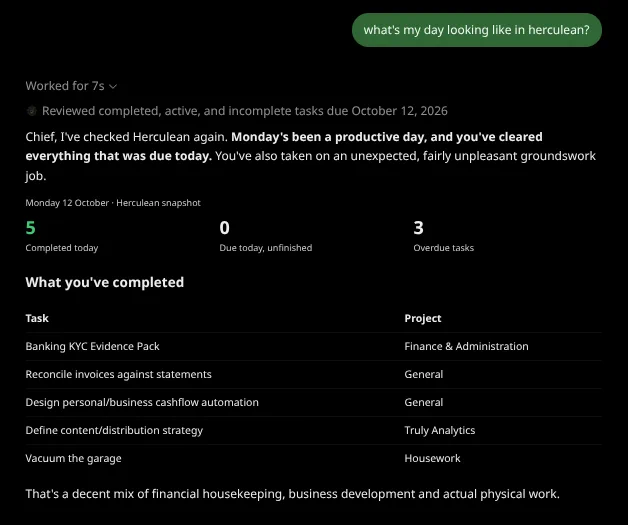Screen dimensions: 628x525
Task: Click the Monday 12 October snapshot label
Action: point(113,203)
